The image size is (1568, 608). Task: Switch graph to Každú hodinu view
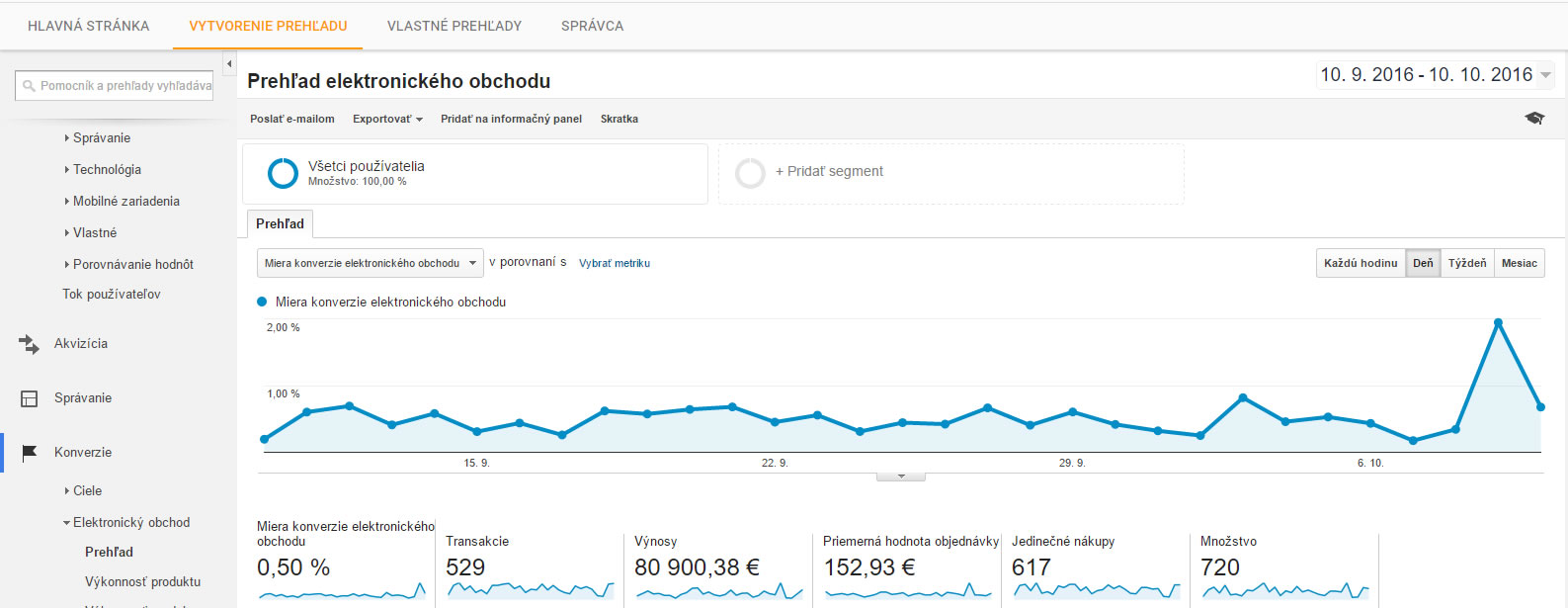pyautogui.click(x=1361, y=263)
